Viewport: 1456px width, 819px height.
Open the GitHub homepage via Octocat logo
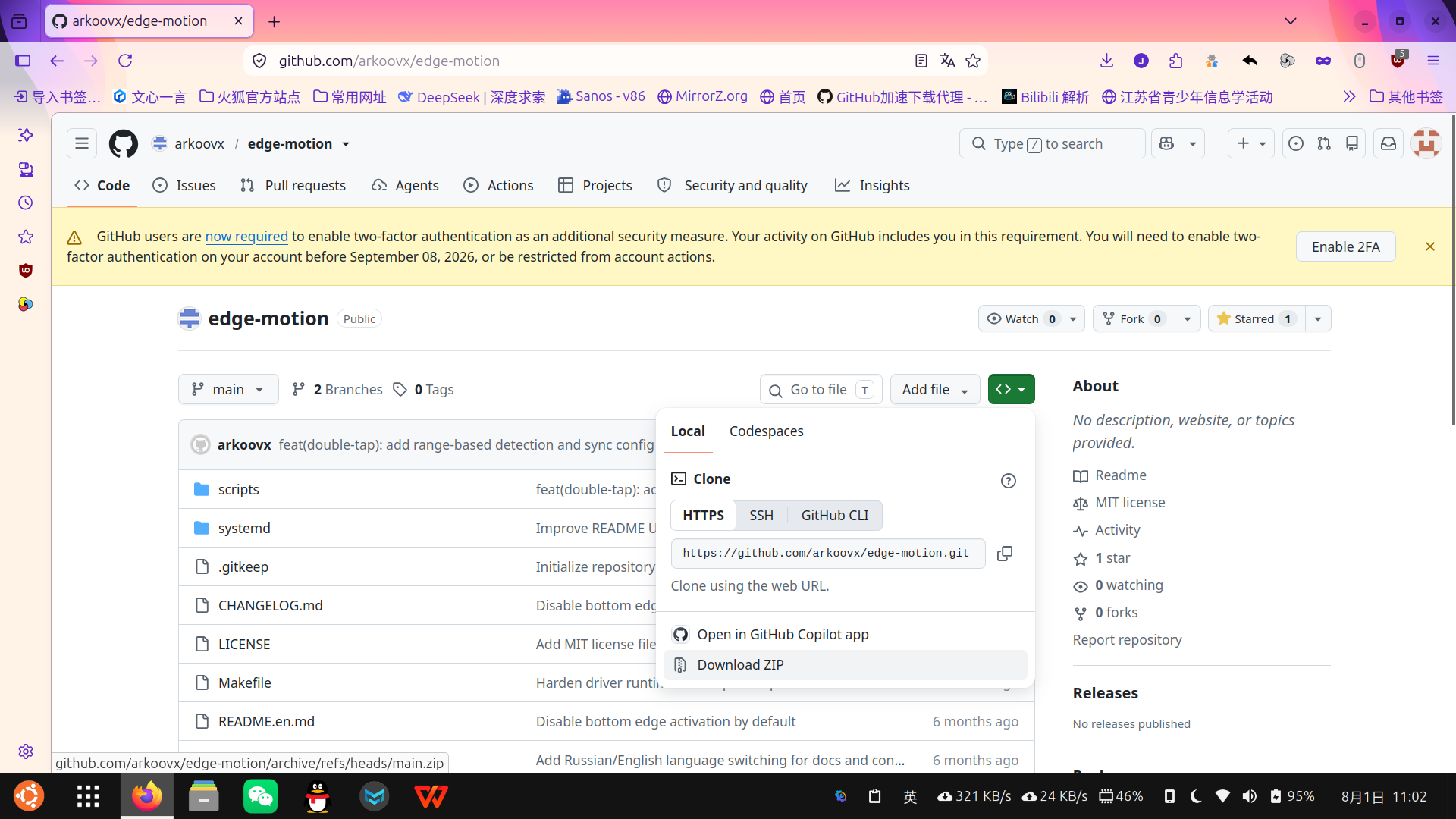coord(124,143)
